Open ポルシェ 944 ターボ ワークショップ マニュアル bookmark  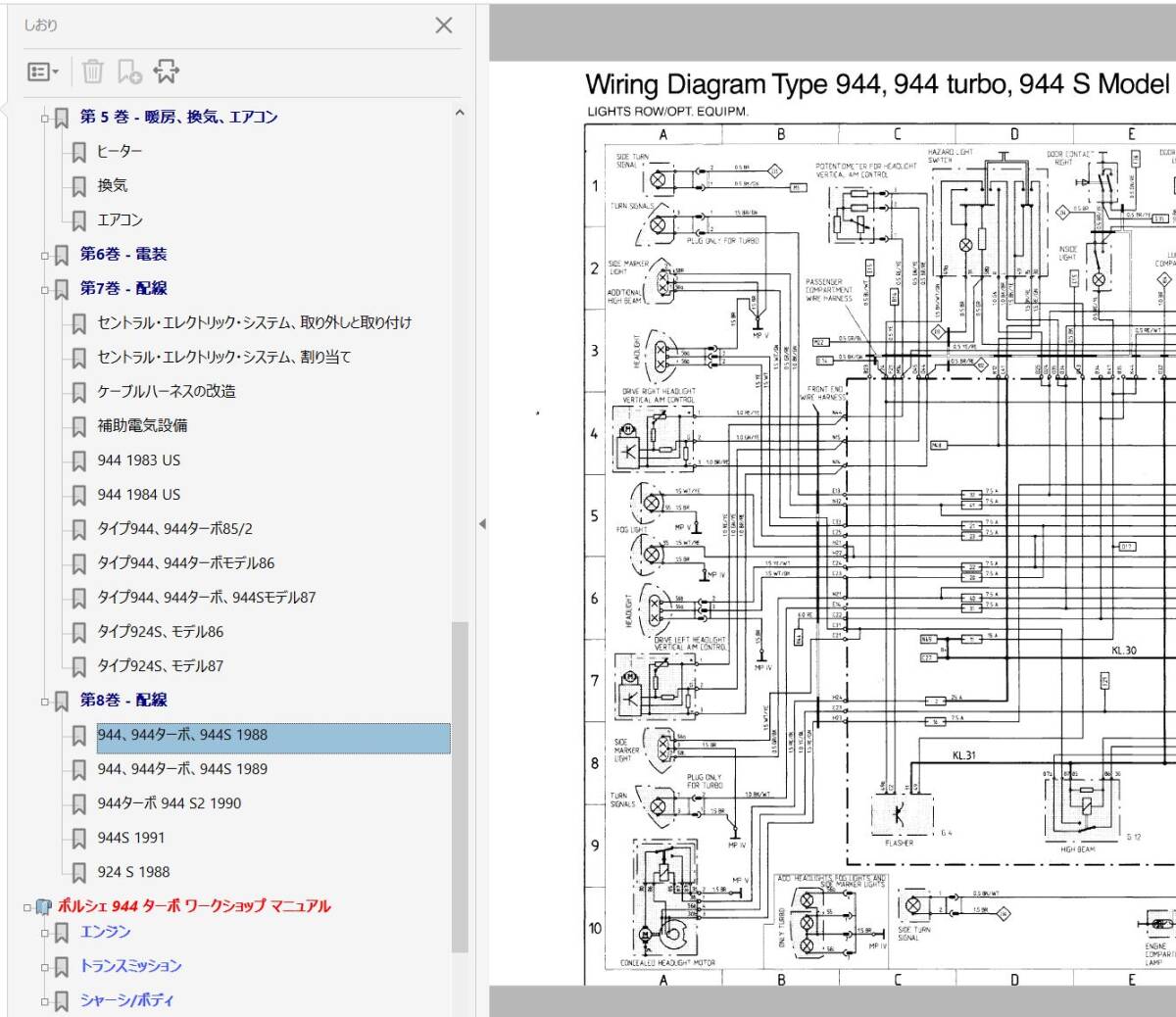click(x=194, y=906)
